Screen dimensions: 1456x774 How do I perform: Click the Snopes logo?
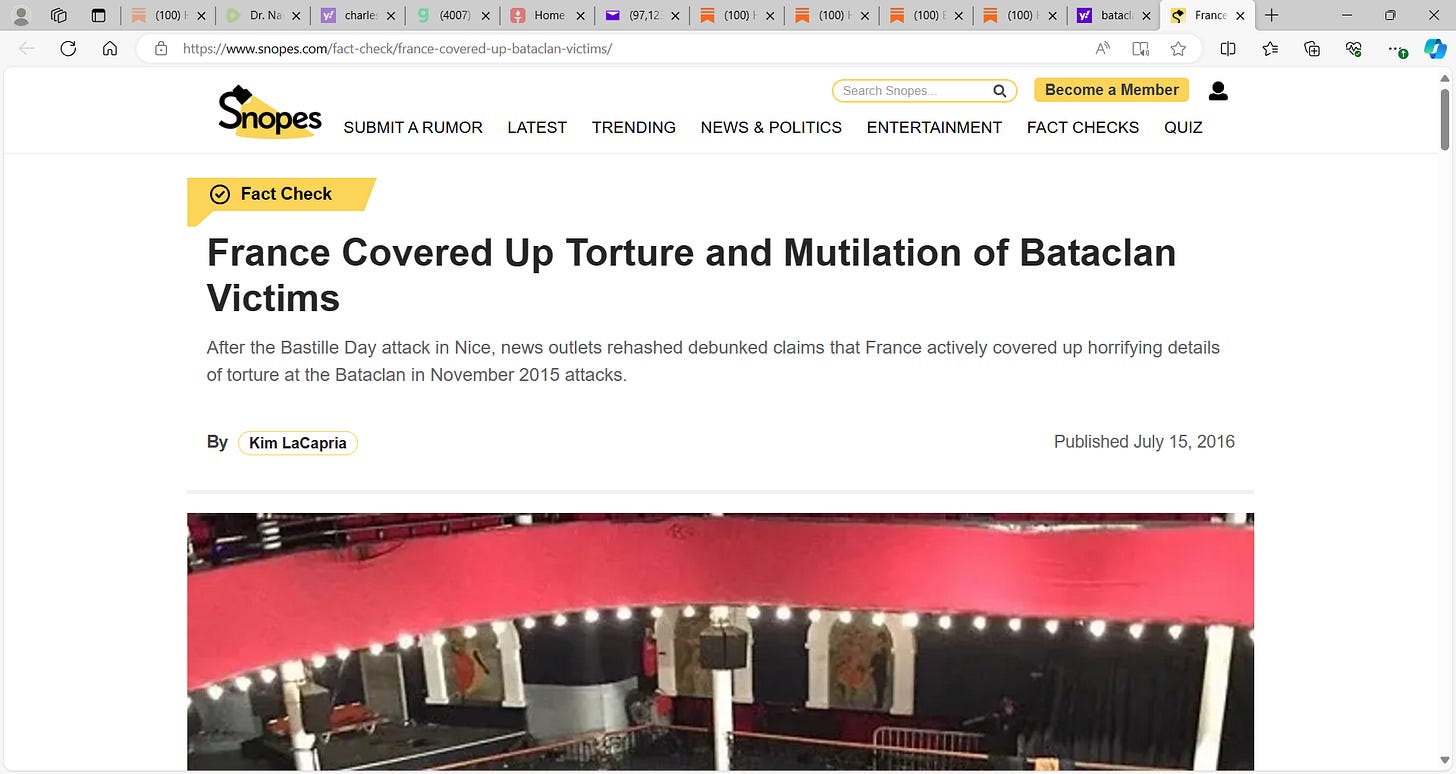(x=269, y=111)
